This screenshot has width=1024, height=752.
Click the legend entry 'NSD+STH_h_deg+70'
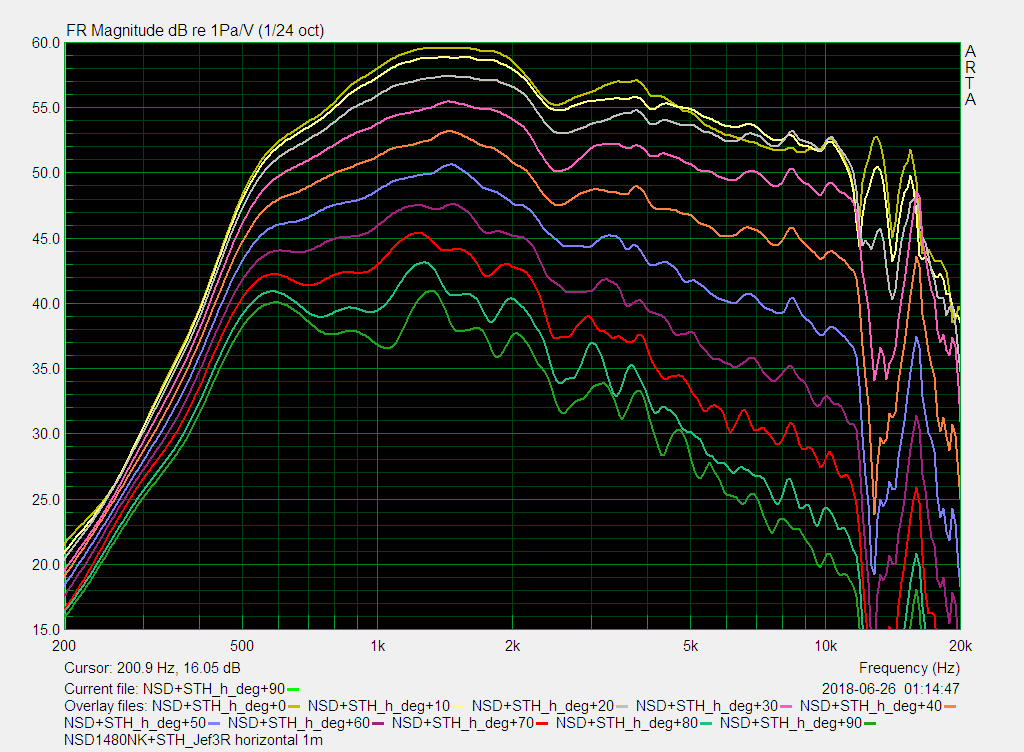463,723
